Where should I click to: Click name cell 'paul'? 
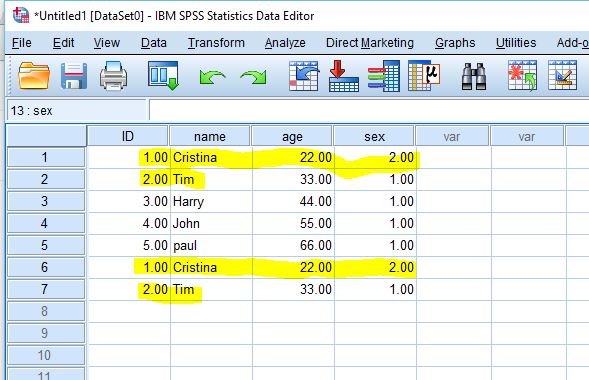211,245
